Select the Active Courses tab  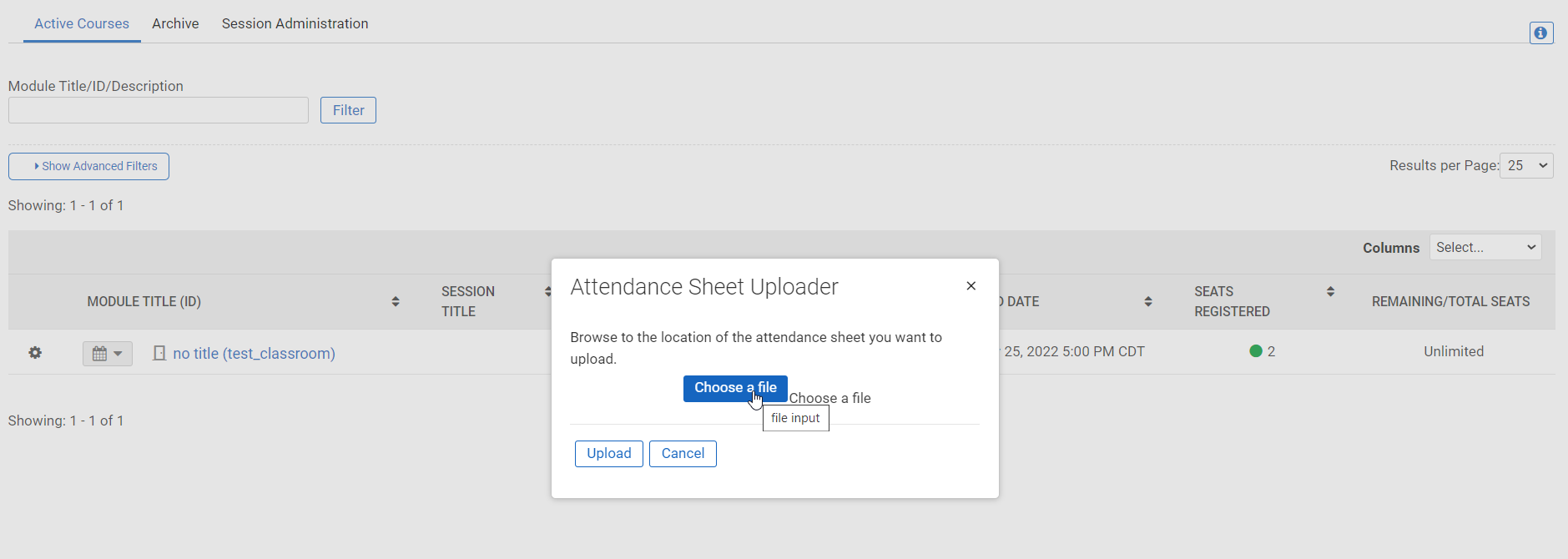coord(82,23)
